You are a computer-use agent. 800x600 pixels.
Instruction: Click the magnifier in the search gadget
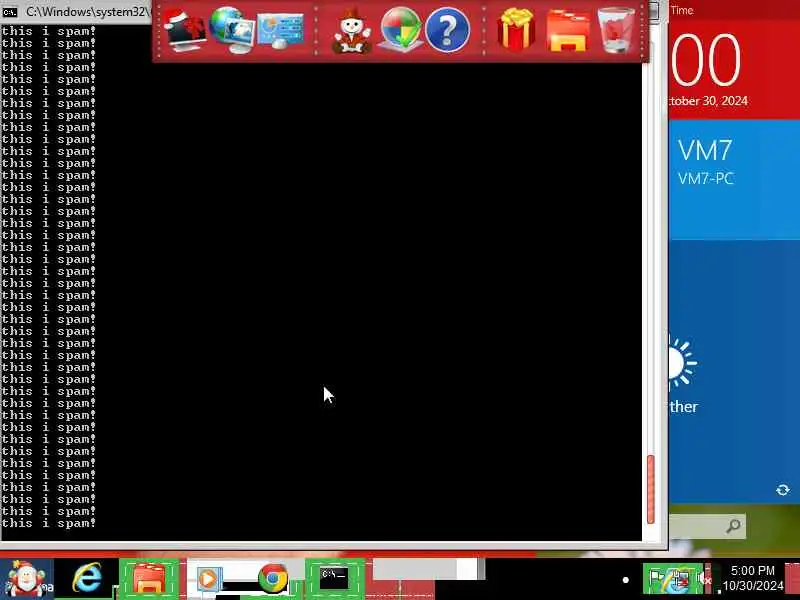(734, 526)
